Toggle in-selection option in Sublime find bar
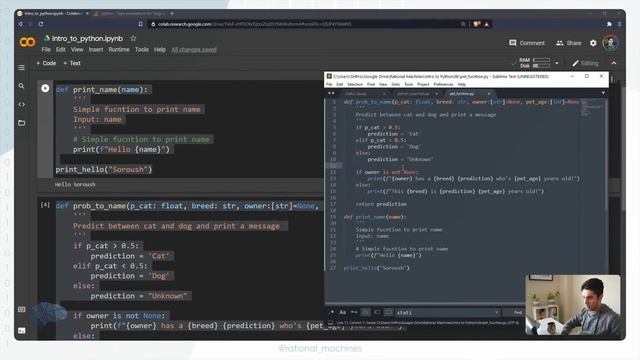 377,313
